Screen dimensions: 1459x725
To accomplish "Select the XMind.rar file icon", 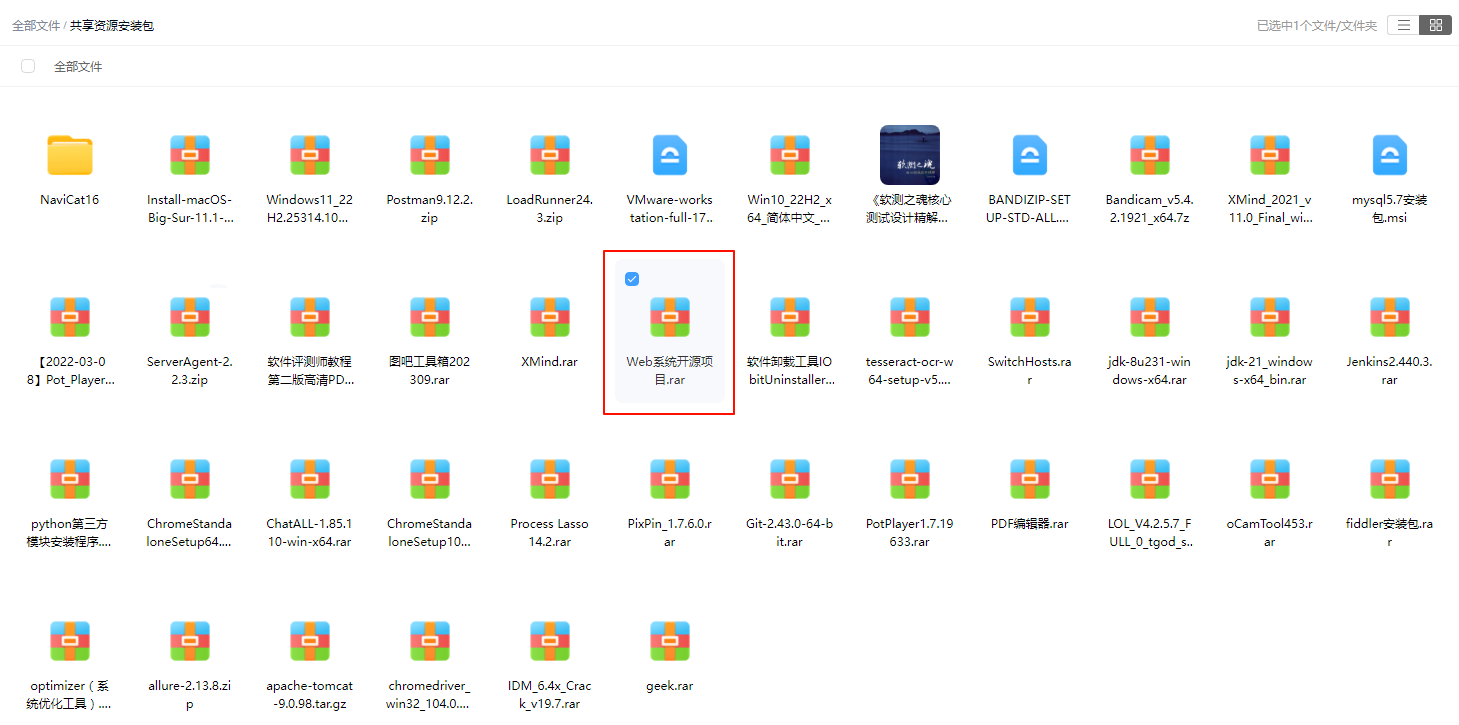I will tap(550, 317).
